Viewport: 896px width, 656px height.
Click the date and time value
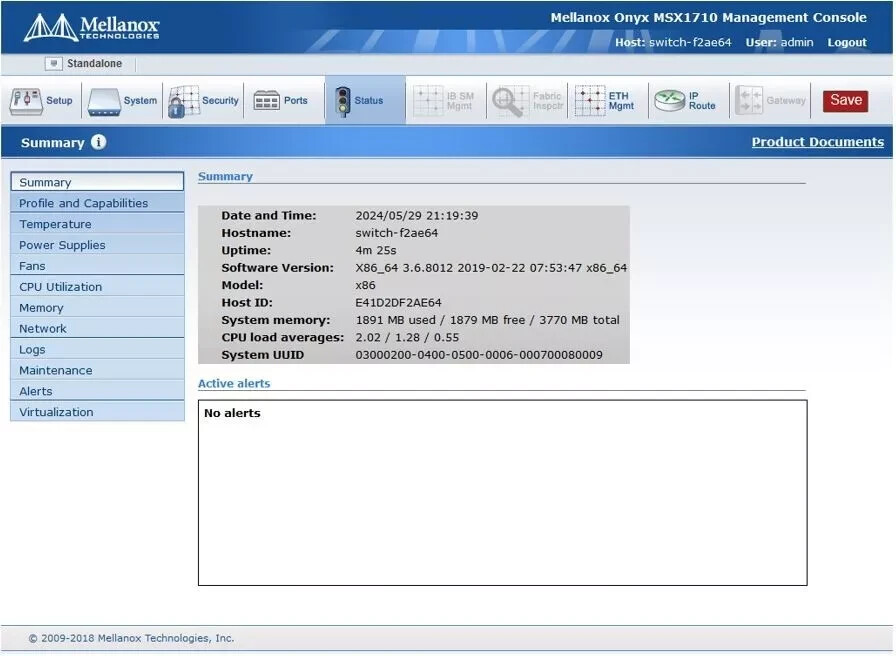pyautogui.click(x=417, y=216)
